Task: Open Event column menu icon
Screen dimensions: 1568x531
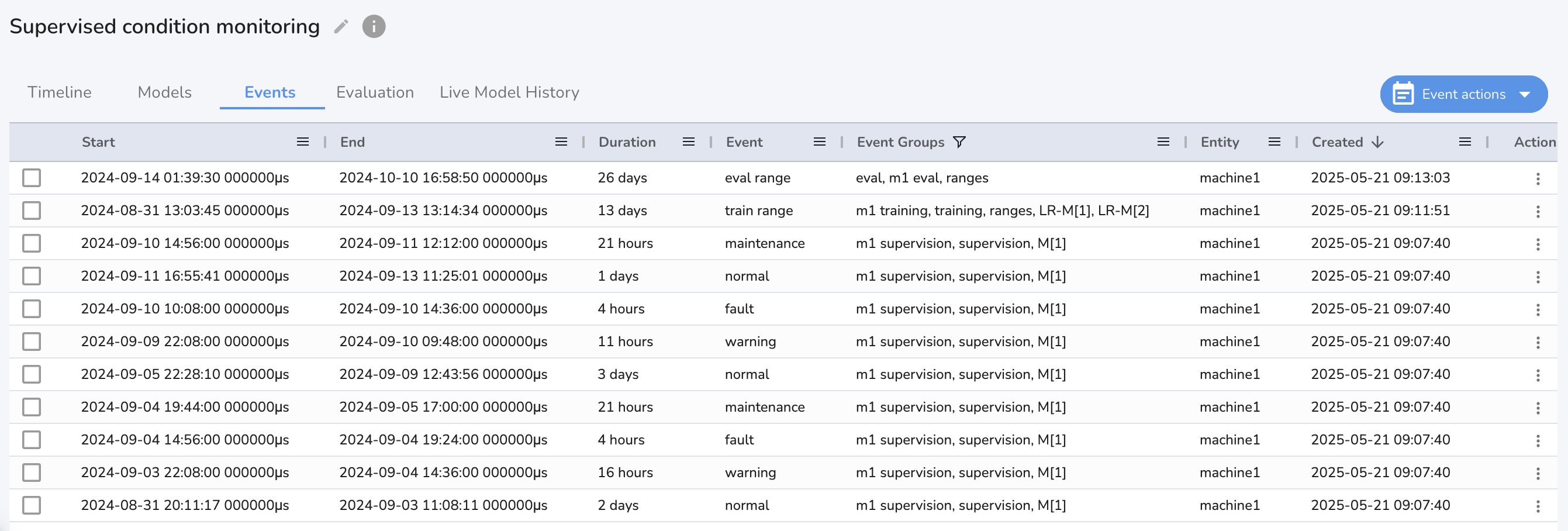Action: (819, 142)
